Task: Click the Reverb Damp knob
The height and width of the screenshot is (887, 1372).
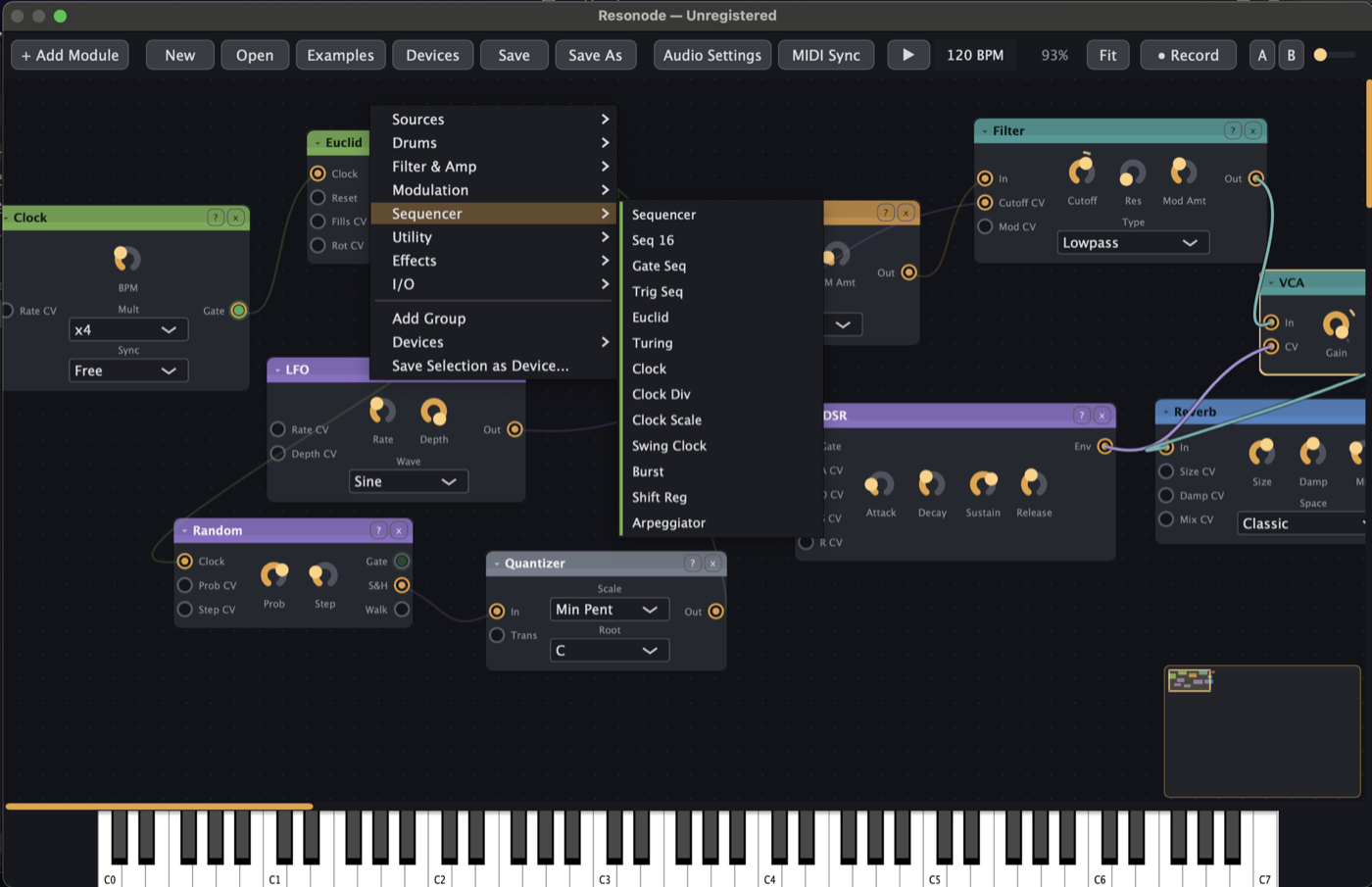Action: (1312, 452)
